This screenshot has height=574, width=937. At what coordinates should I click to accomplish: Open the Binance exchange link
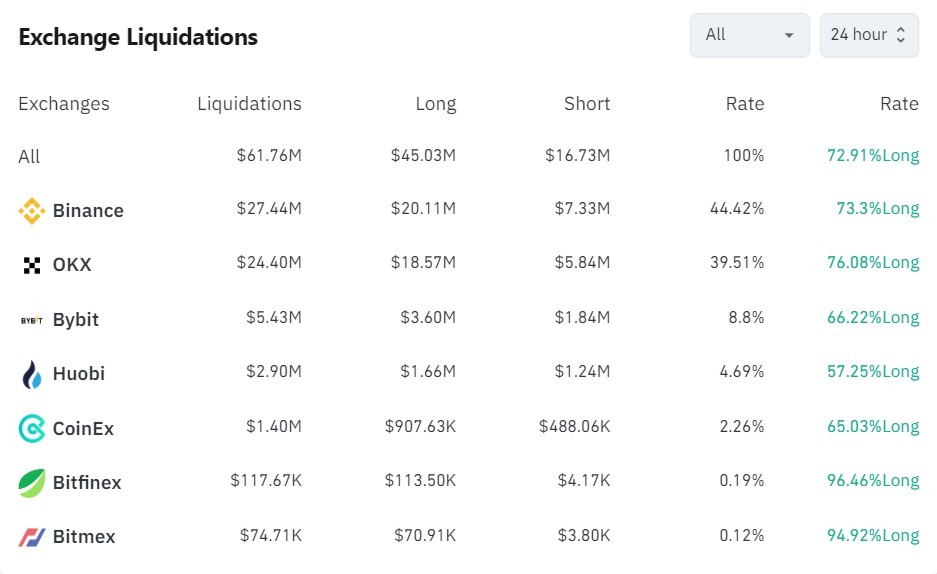(88, 211)
